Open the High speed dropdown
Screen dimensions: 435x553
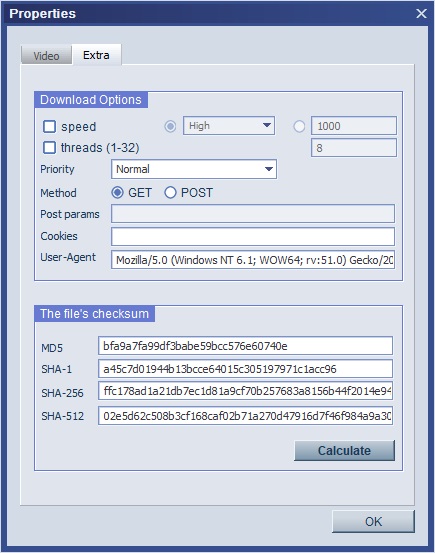229,126
